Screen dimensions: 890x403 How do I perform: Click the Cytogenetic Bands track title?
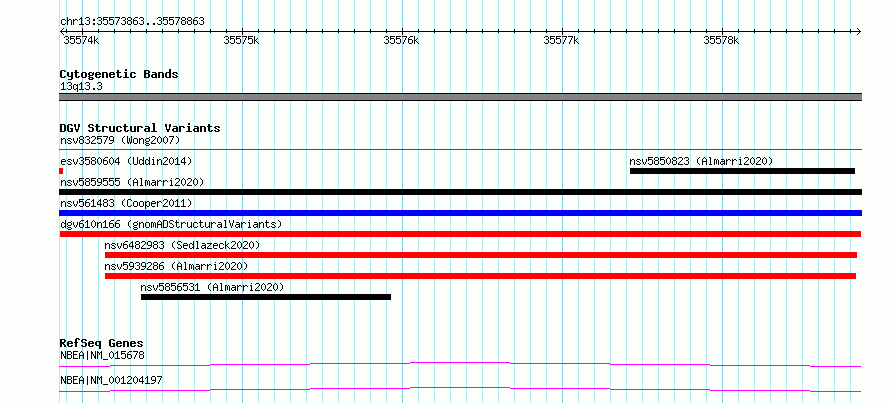click(119, 74)
